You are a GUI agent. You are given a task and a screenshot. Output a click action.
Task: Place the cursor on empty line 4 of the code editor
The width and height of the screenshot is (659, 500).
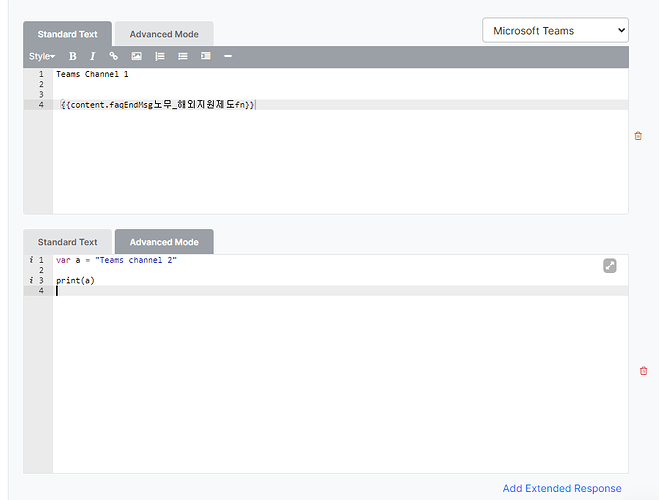point(340,291)
